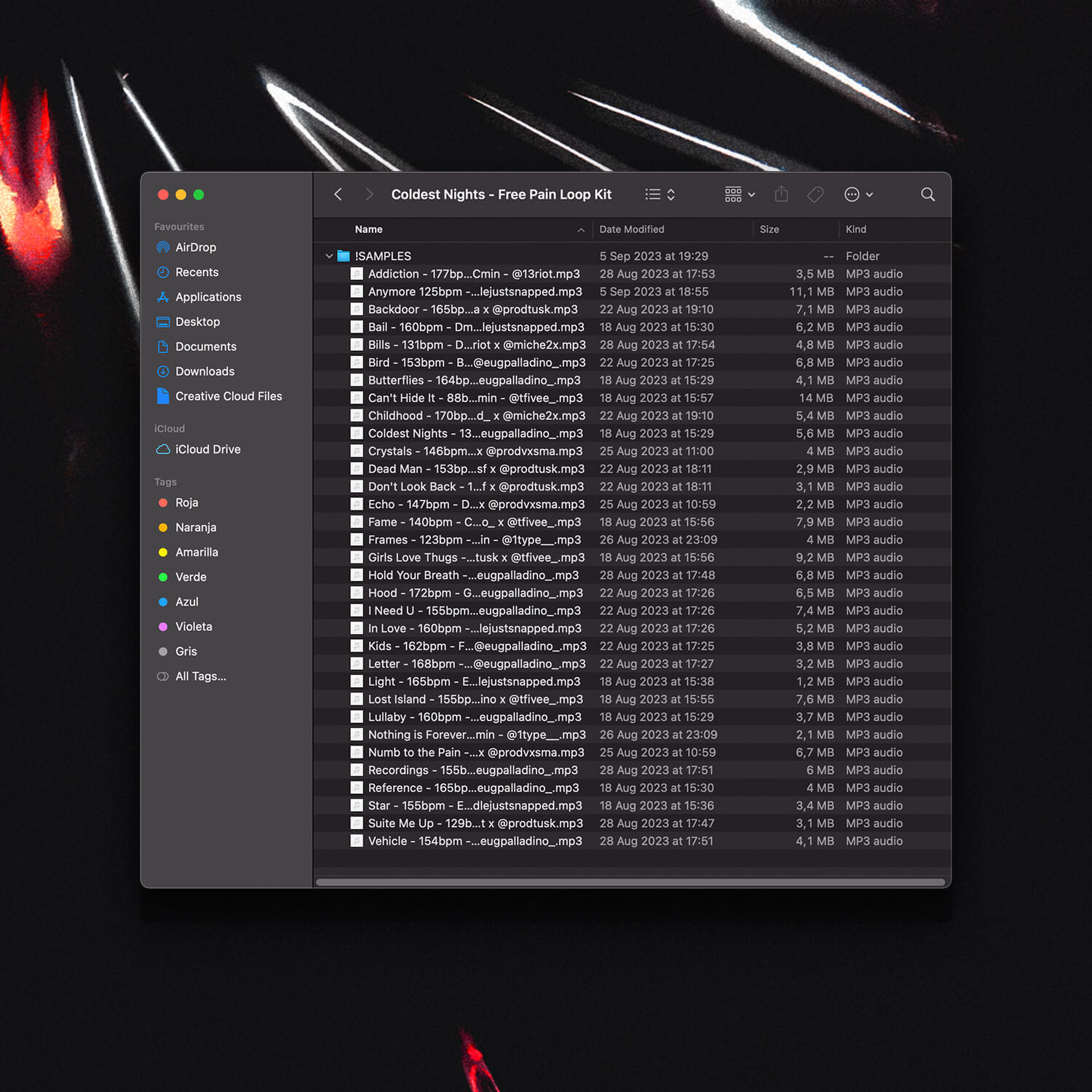Click the Edit Tags toolbar icon
Viewport: 1092px width, 1092px height.
tap(815, 194)
